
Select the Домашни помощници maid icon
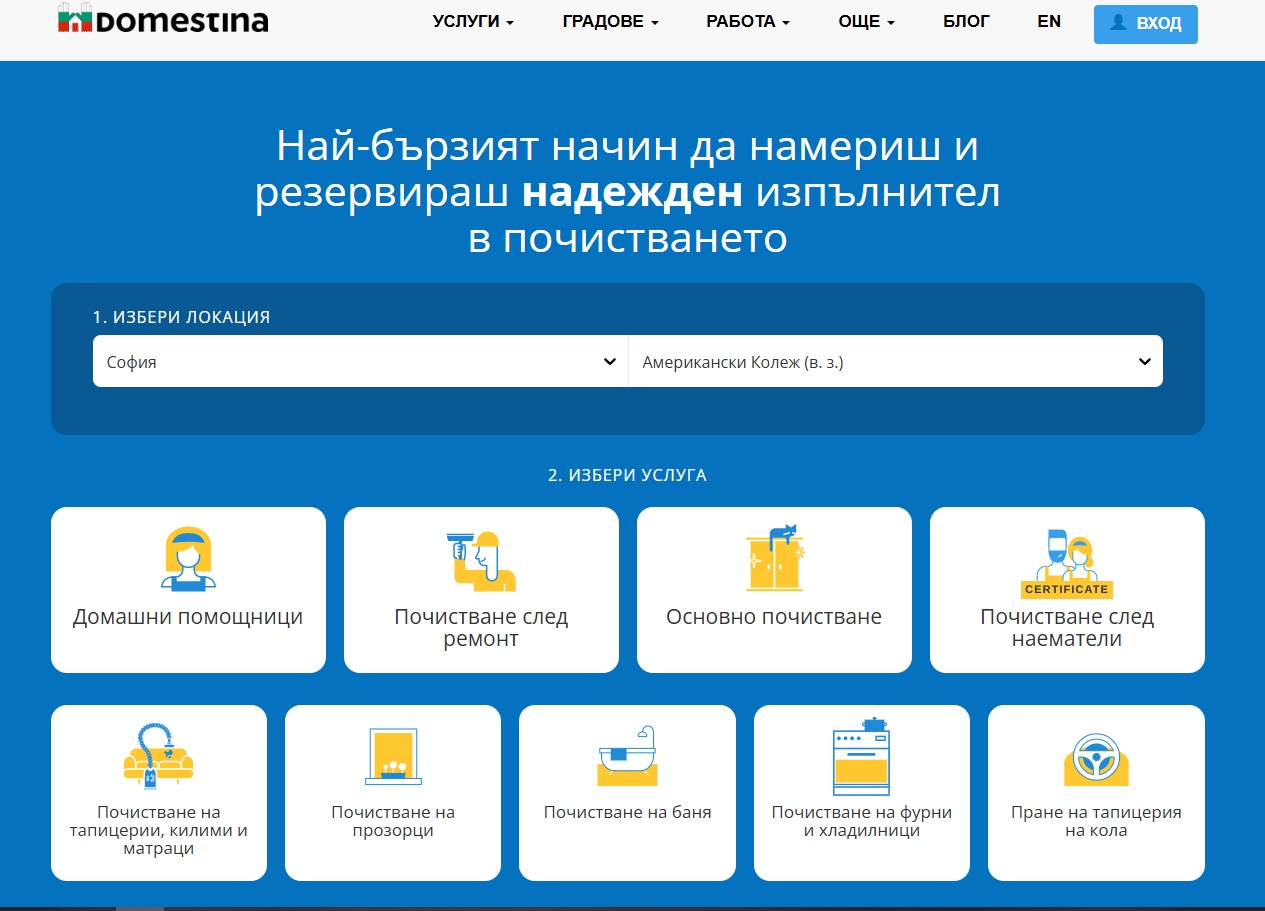click(x=188, y=558)
